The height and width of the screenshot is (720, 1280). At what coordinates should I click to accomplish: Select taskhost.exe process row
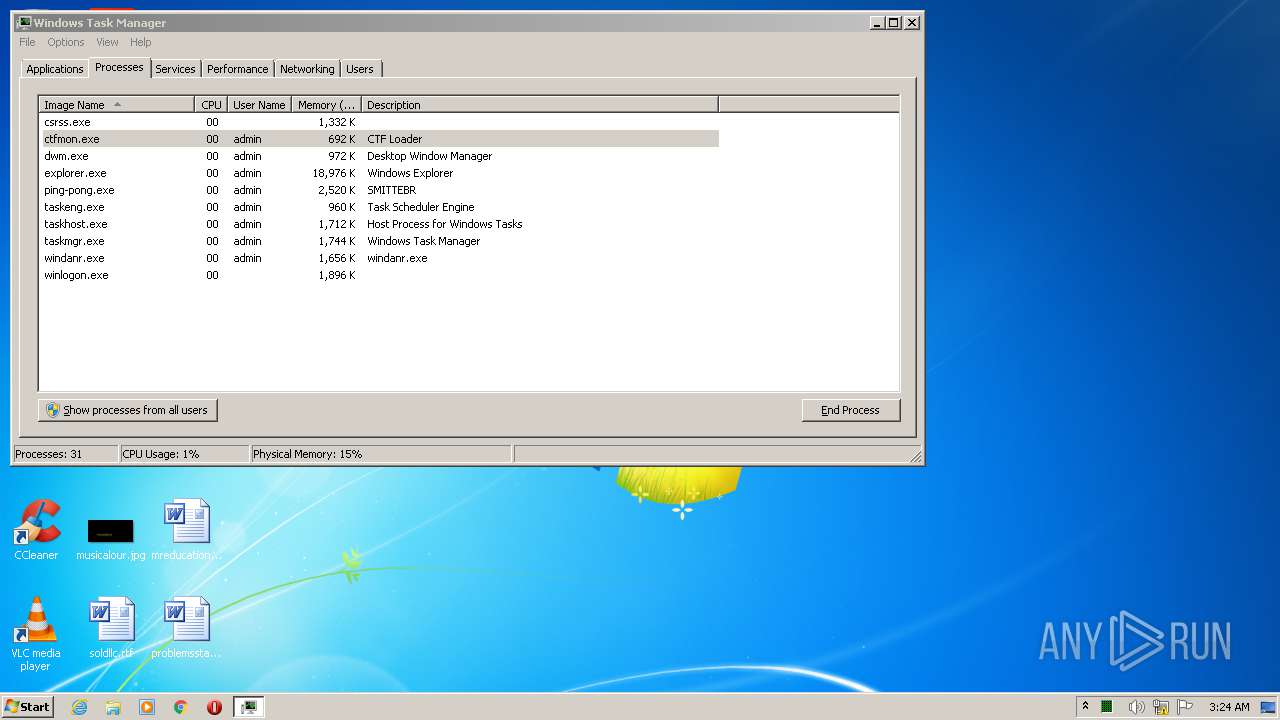tap(379, 224)
